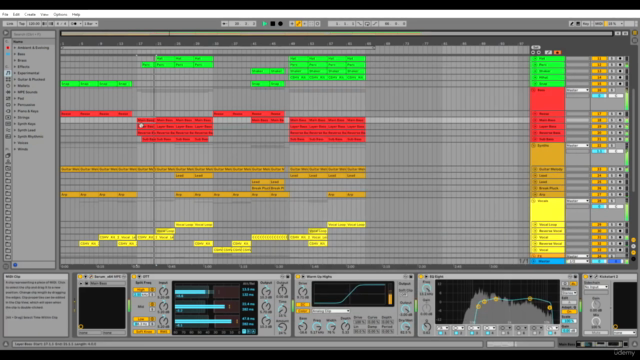Arm the Guitar Melody track for recording
Viewport: 640px width, 360px height.
[620, 169]
